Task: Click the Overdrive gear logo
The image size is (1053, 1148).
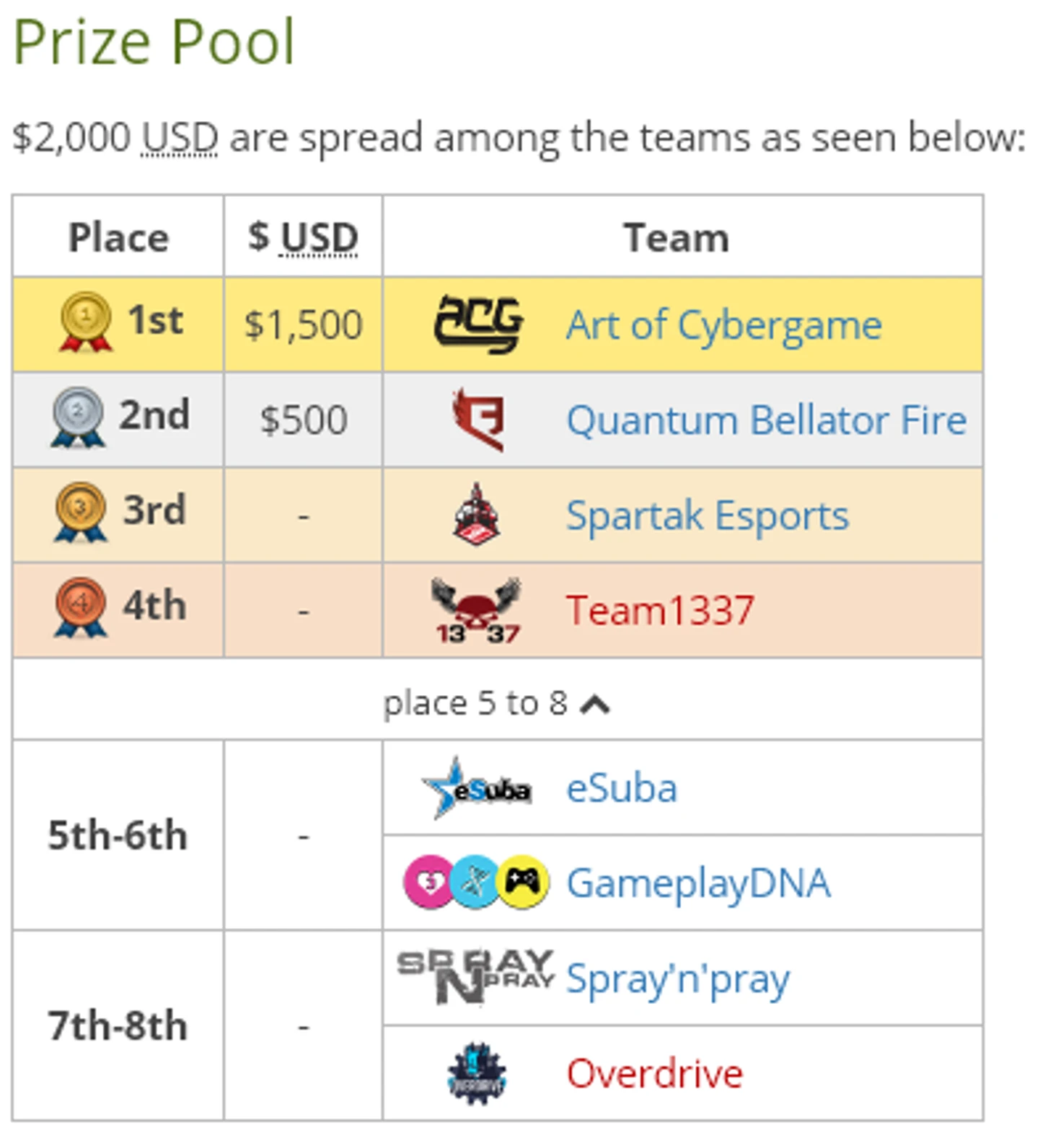Action: tap(476, 1073)
